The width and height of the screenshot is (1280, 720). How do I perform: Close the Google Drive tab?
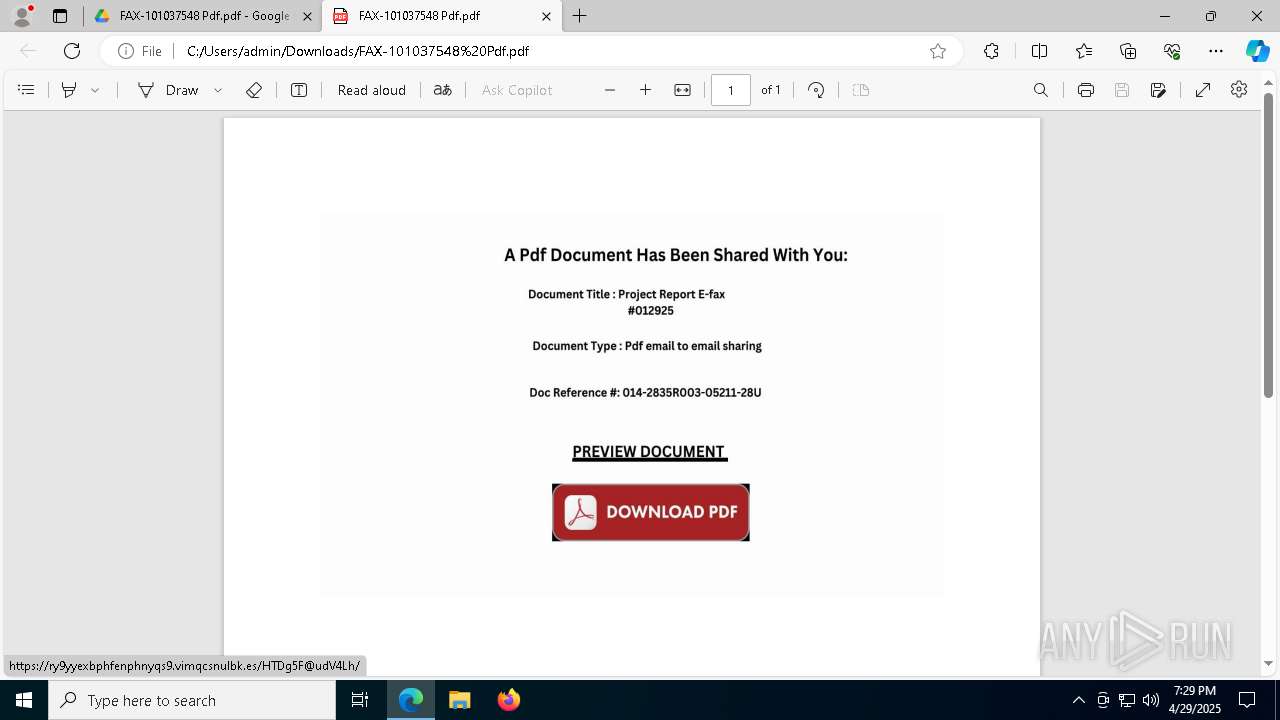pos(307,16)
